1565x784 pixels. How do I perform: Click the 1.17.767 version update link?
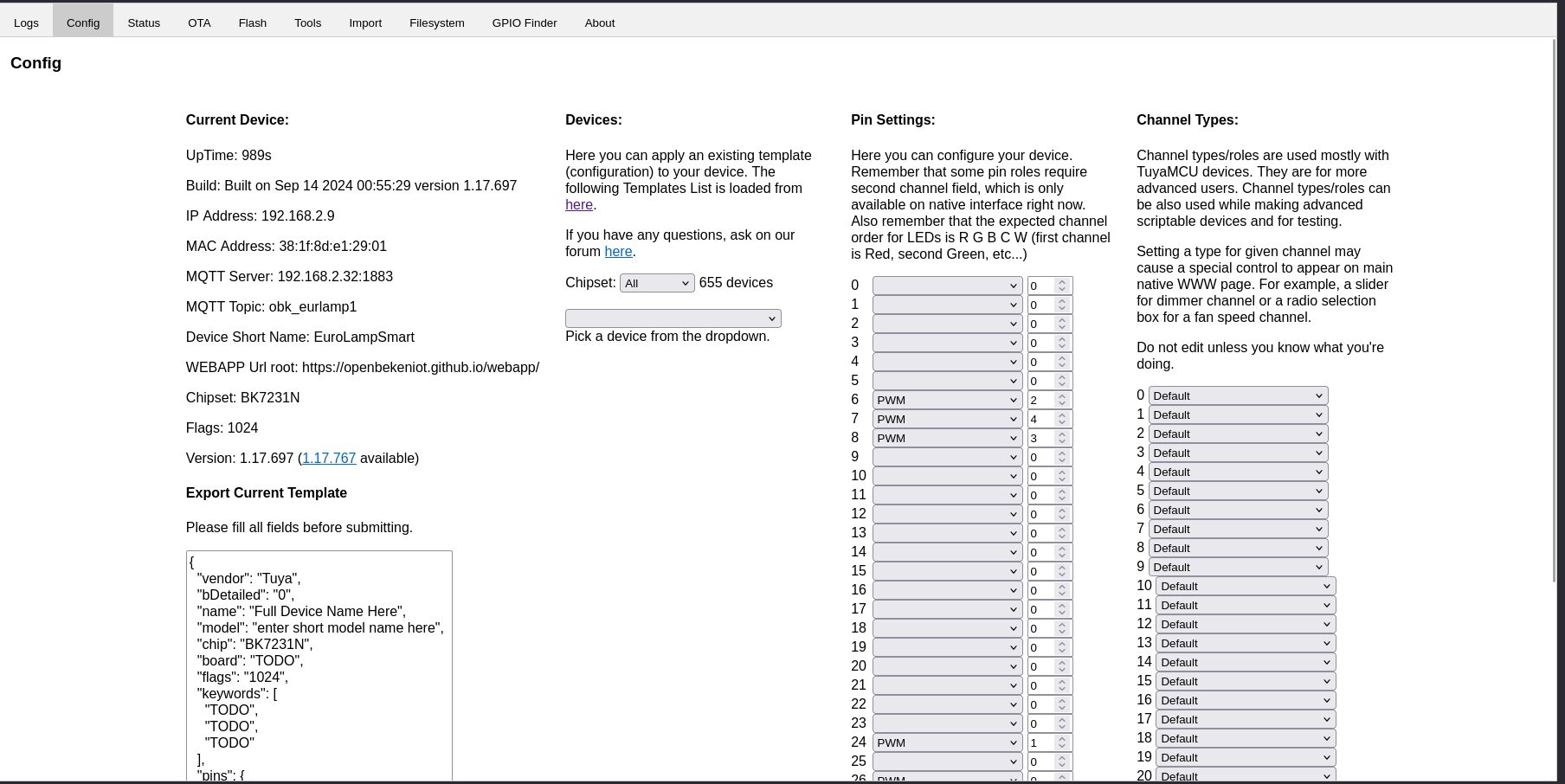click(329, 458)
